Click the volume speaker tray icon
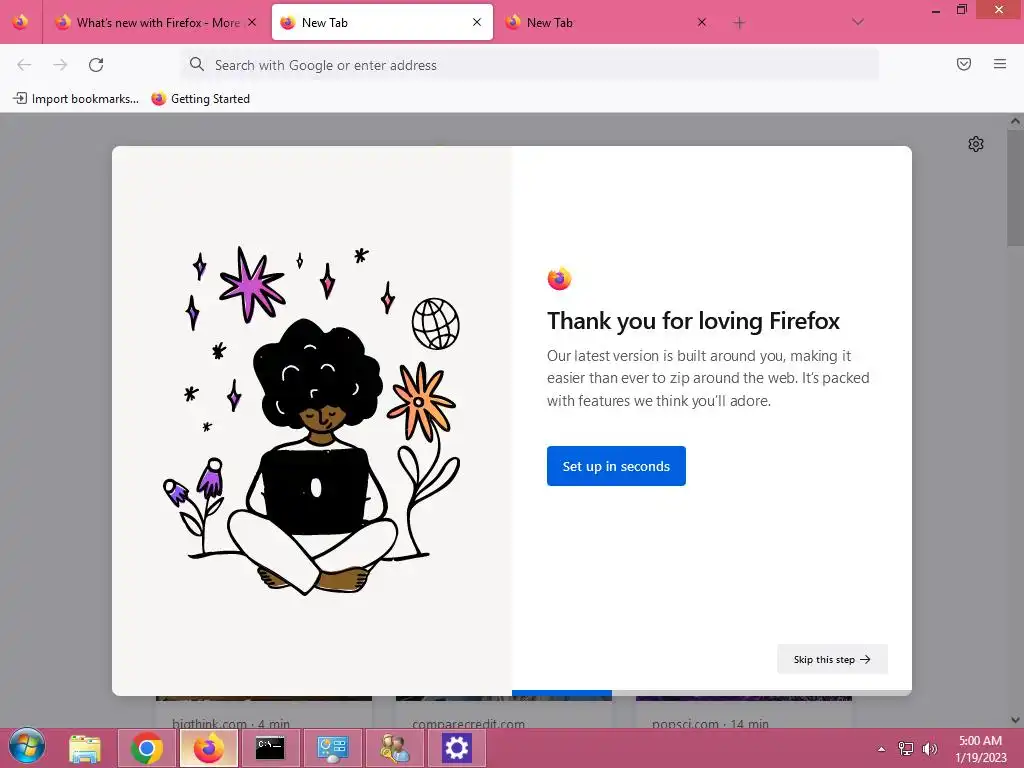This screenshot has width=1024, height=768. pyautogui.click(x=929, y=749)
